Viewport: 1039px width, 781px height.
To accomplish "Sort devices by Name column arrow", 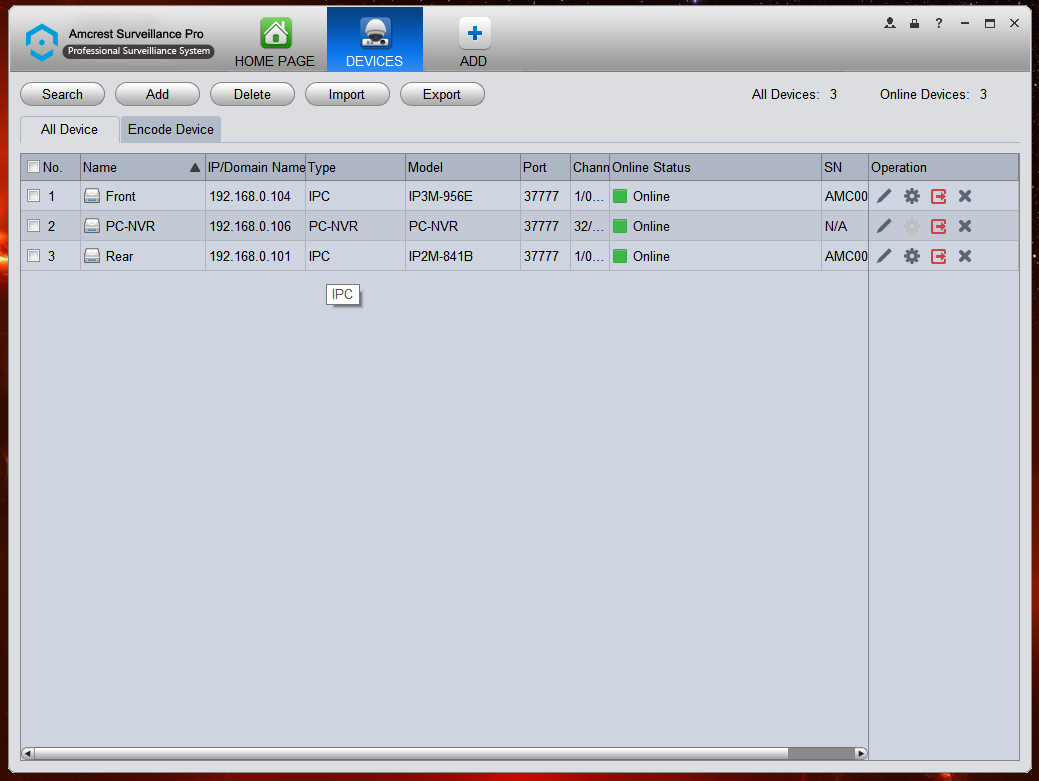I will (195, 168).
